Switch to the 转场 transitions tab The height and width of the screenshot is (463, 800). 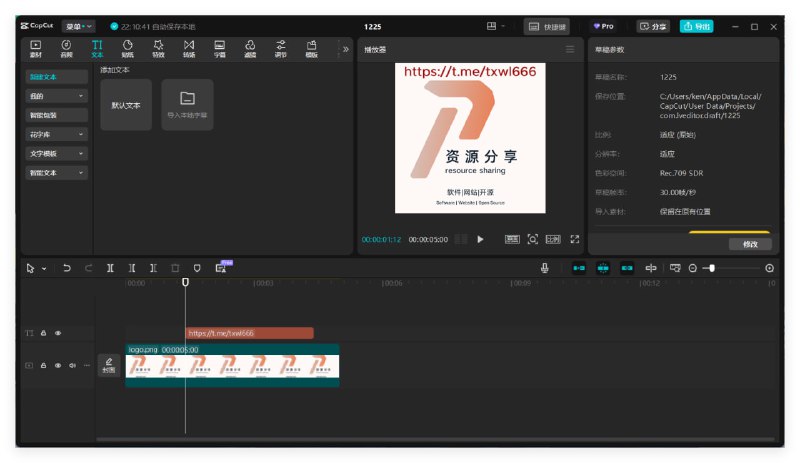pyautogui.click(x=189, y=48)
